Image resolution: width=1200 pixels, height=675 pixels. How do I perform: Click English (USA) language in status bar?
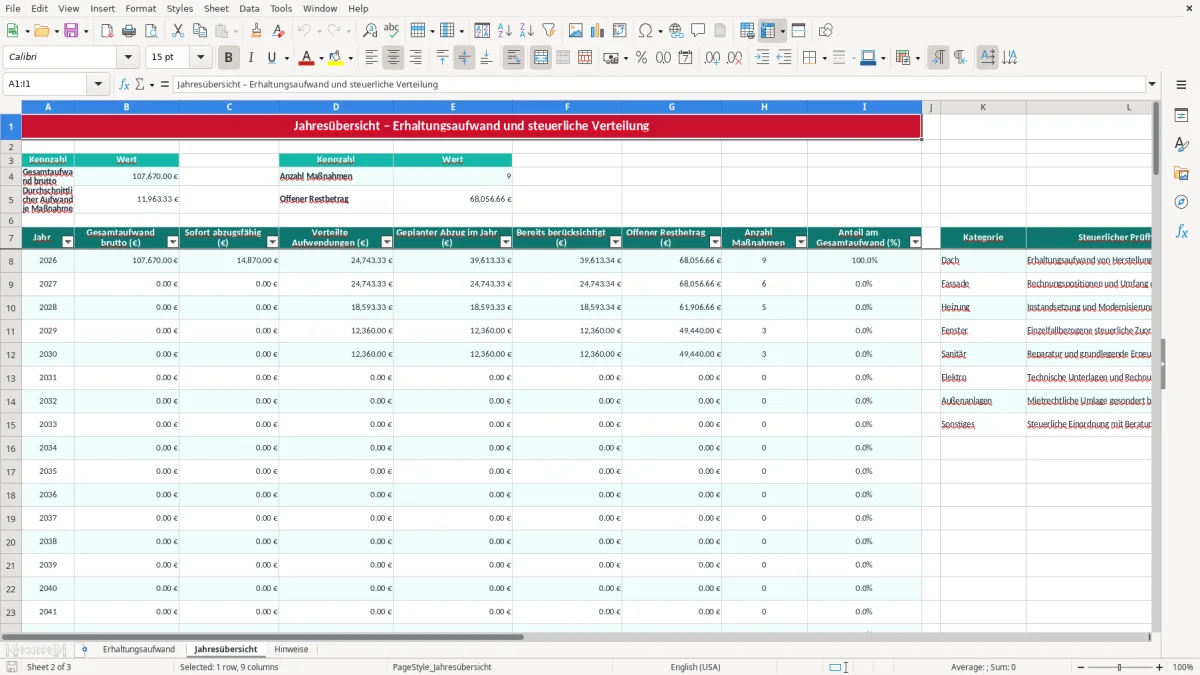(695, 667)
